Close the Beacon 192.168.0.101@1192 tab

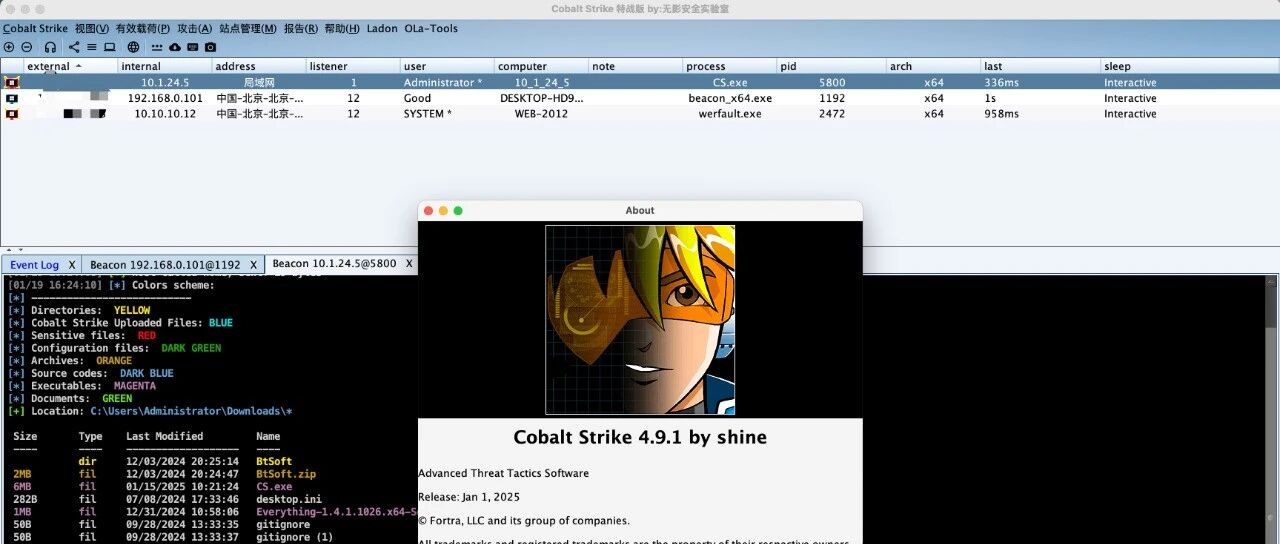click(254, 265)
